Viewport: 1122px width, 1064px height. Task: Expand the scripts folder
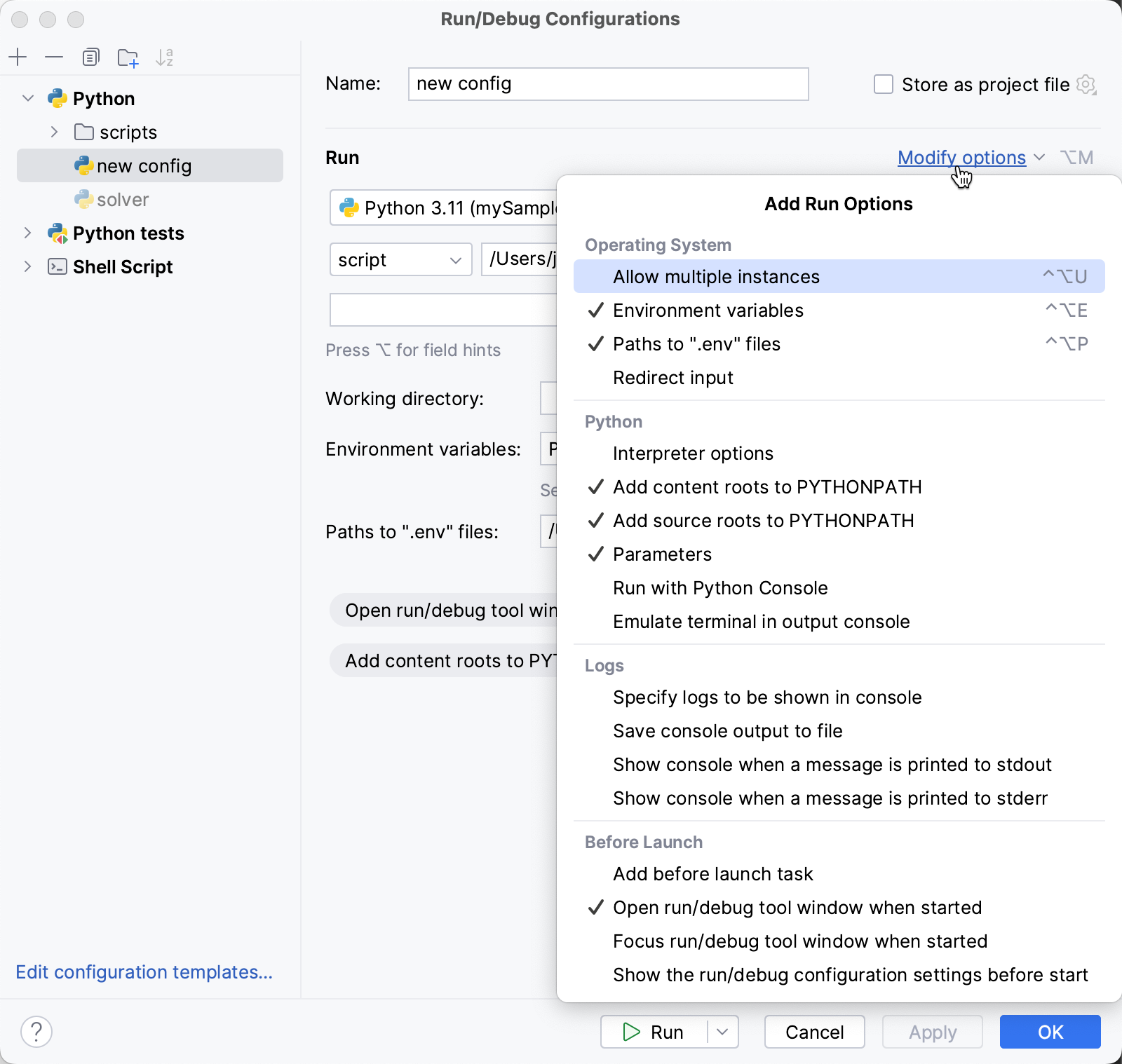(x=54, y=132)
